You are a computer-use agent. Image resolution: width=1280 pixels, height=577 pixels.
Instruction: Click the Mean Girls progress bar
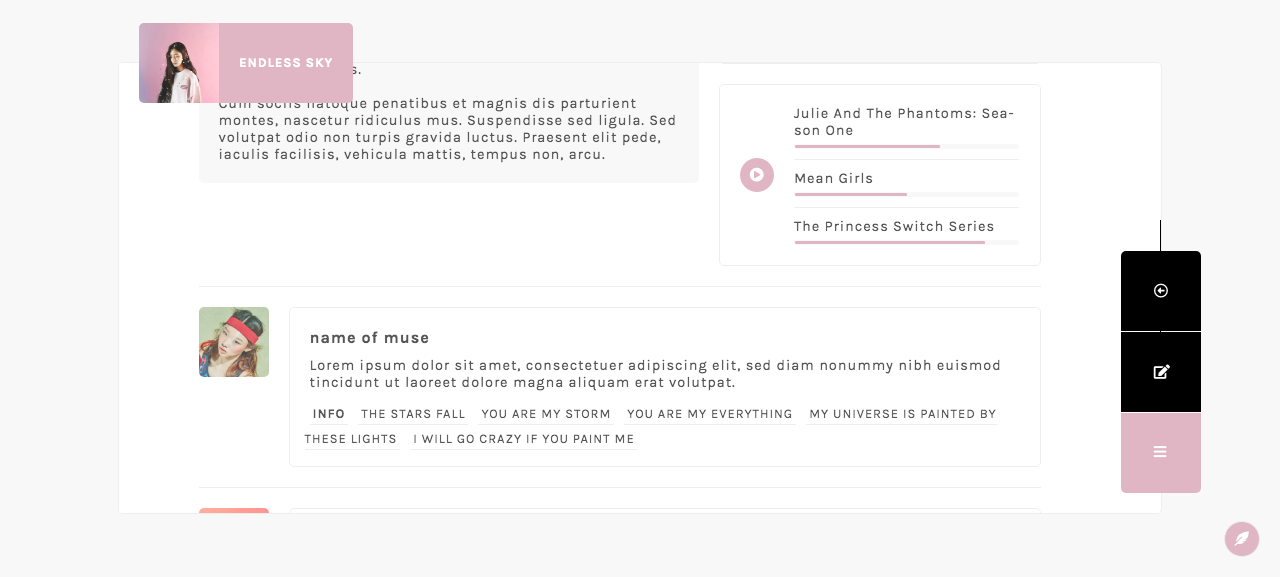(x=906, y=194)
